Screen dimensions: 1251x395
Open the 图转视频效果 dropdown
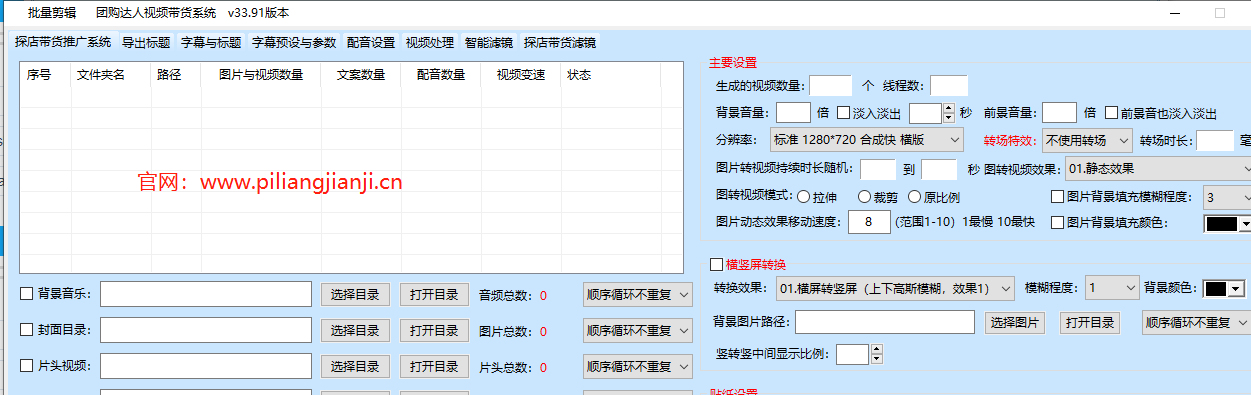click(x=1157, y=169)
